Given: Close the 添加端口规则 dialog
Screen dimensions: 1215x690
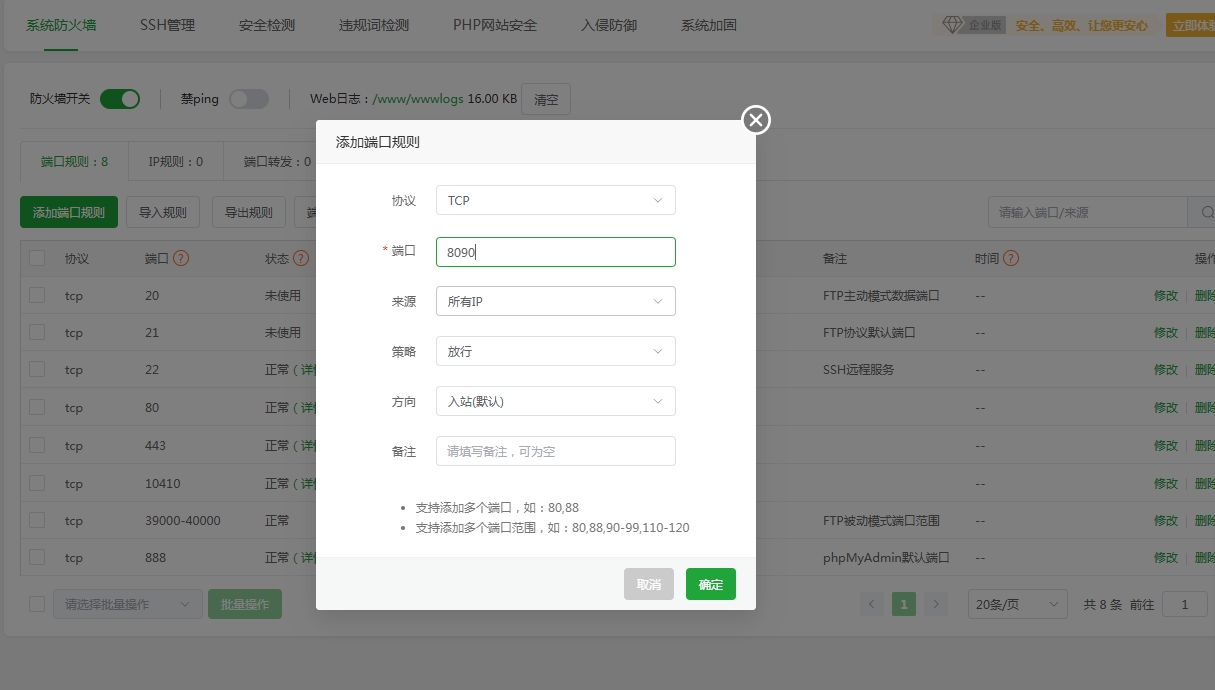Looking at the screenshot, I should 755,119.
